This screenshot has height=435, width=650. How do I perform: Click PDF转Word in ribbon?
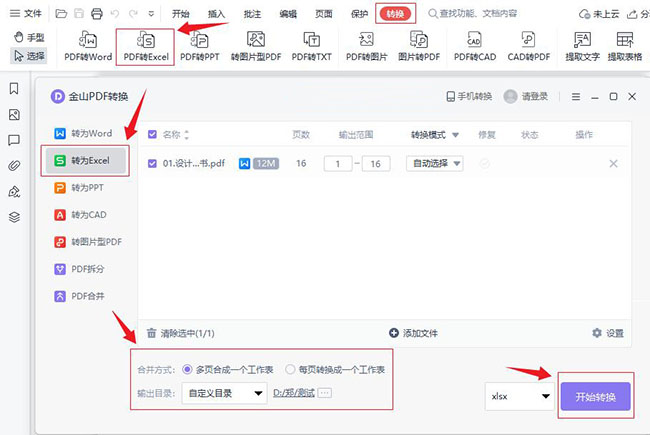88,46
